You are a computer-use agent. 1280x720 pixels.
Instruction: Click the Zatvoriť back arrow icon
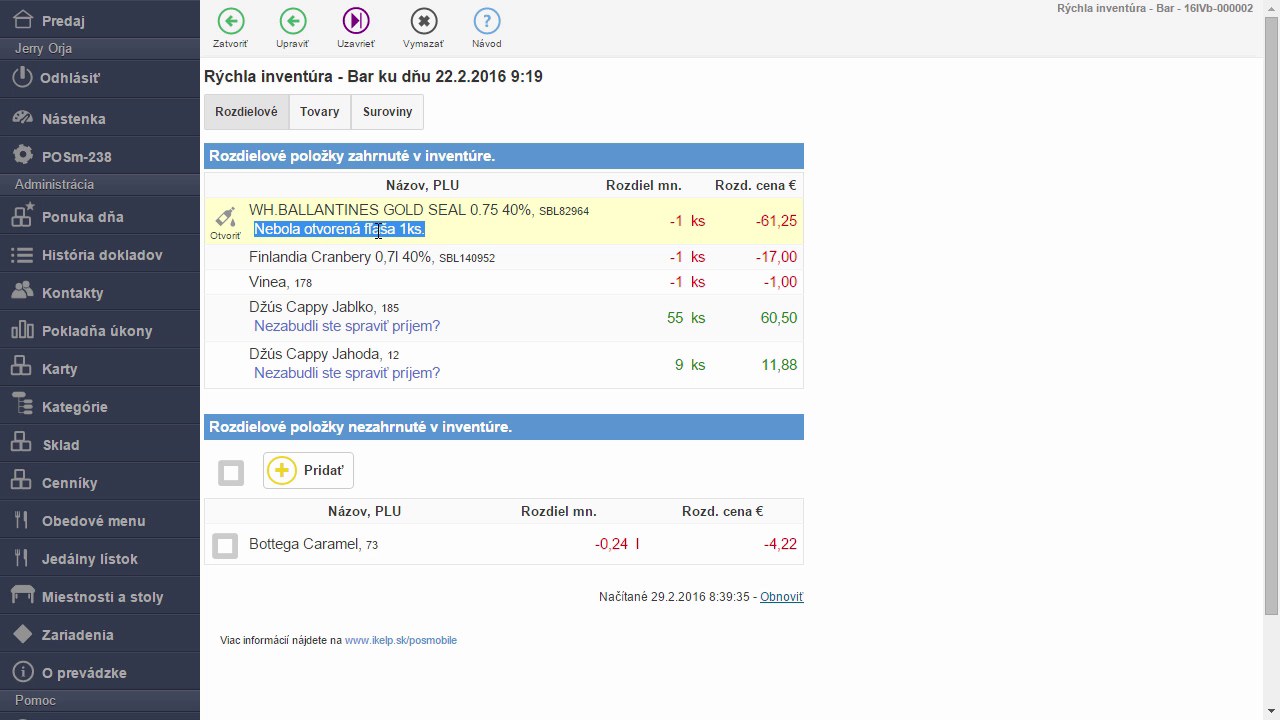coord(230,20)
